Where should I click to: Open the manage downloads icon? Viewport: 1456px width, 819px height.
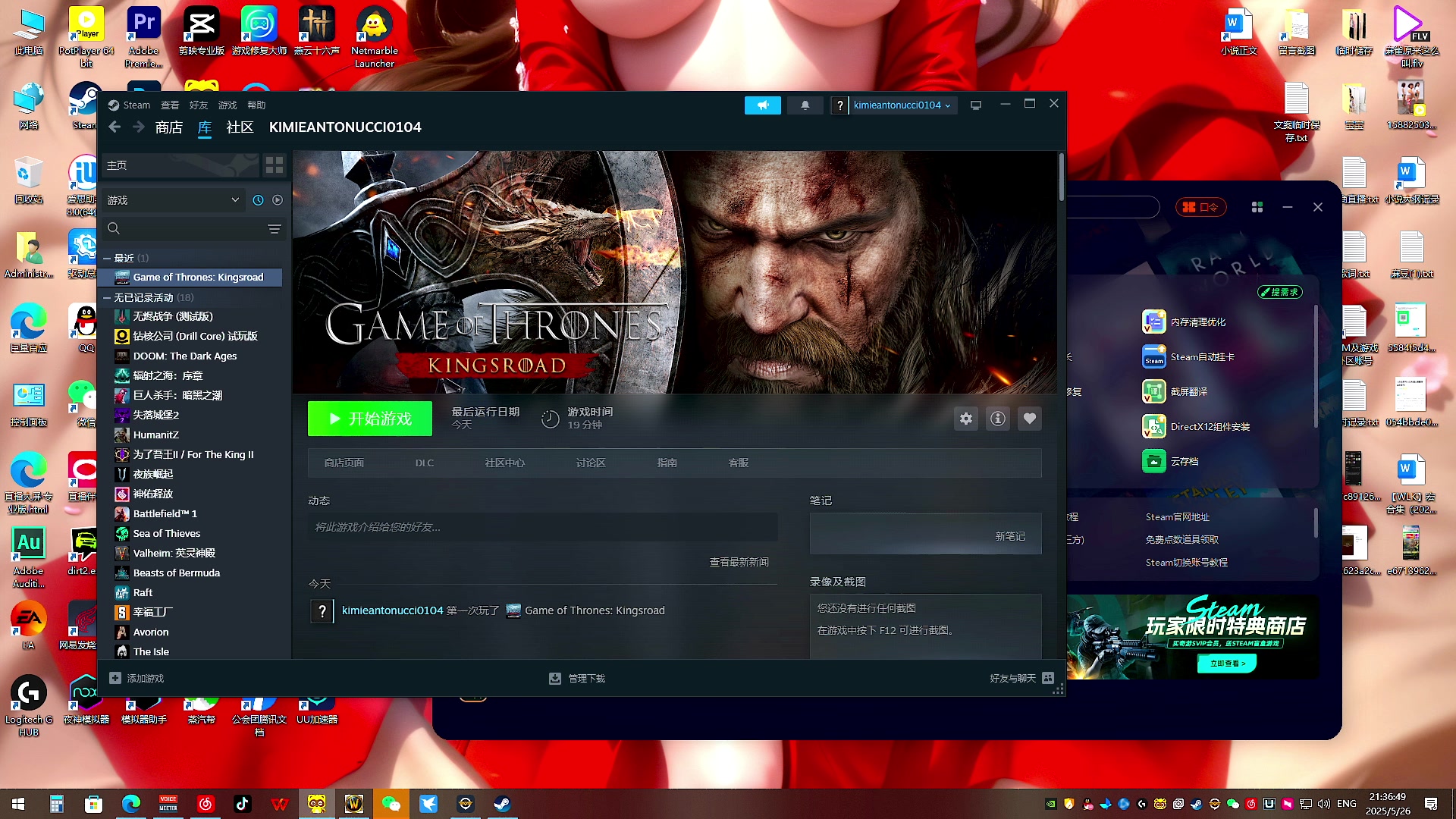[x=555, y=678]
